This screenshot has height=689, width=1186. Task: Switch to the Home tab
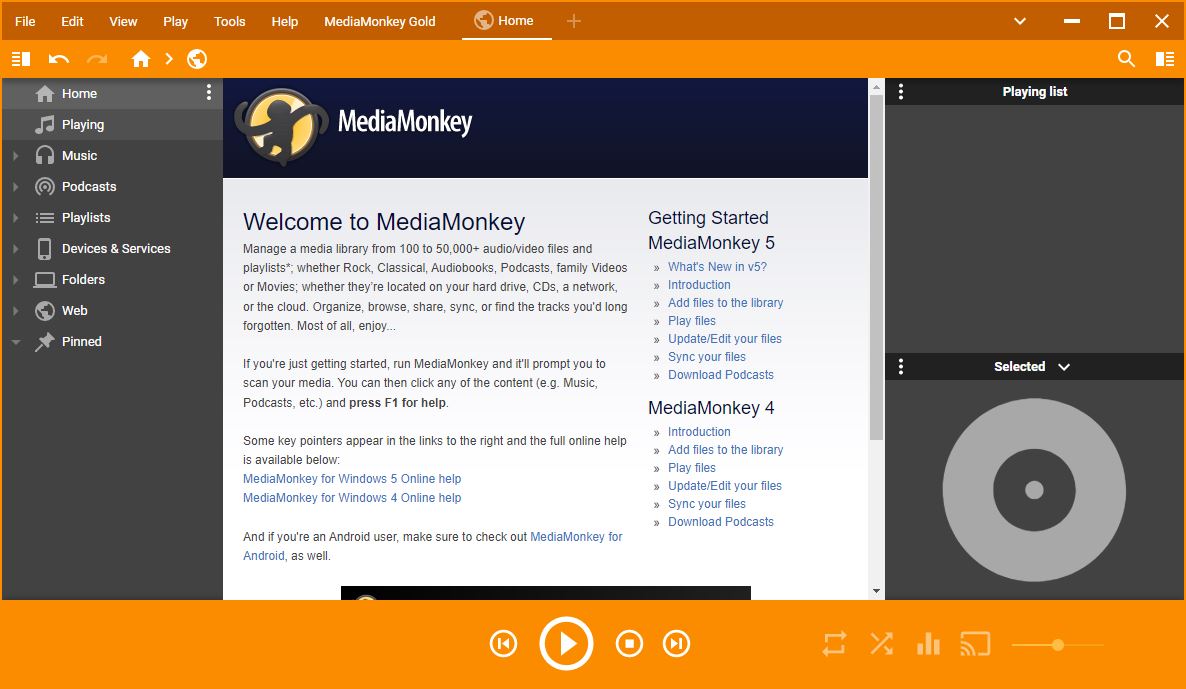coord(507,20)
